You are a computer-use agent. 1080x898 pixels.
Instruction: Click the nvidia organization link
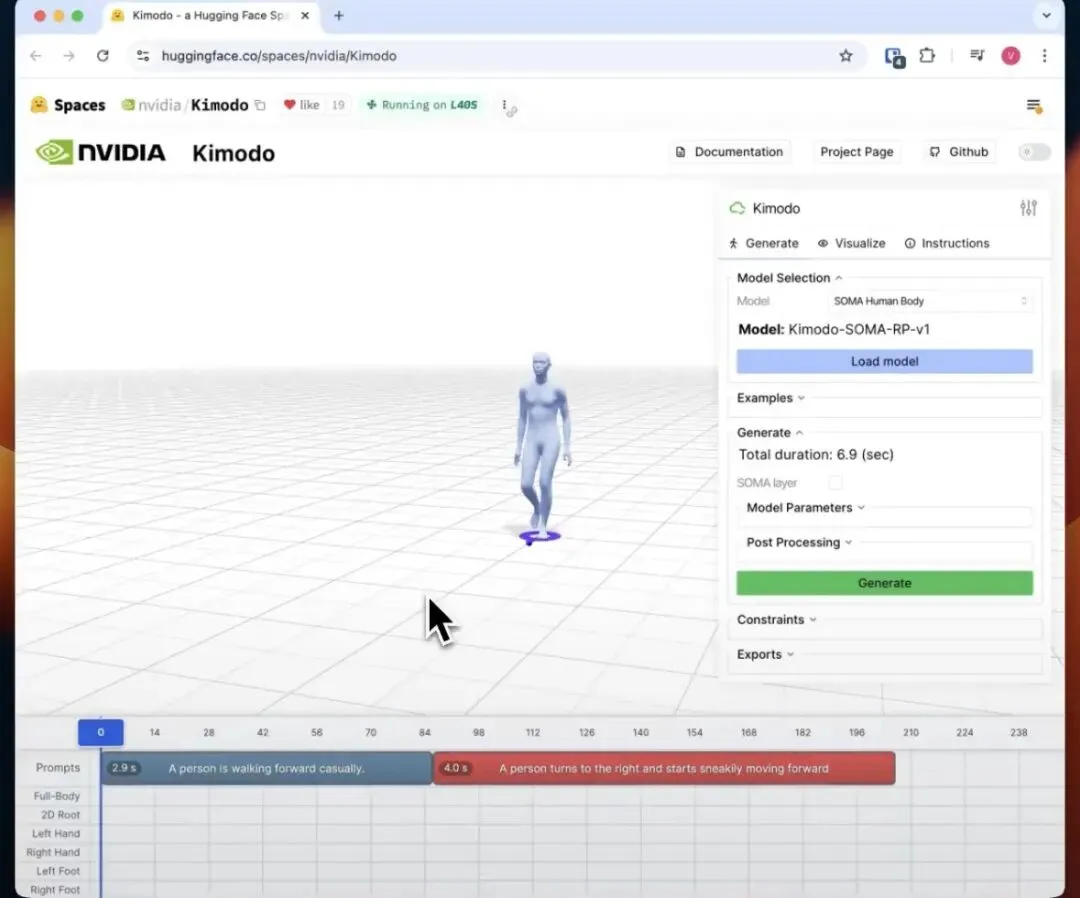(159, 105)
